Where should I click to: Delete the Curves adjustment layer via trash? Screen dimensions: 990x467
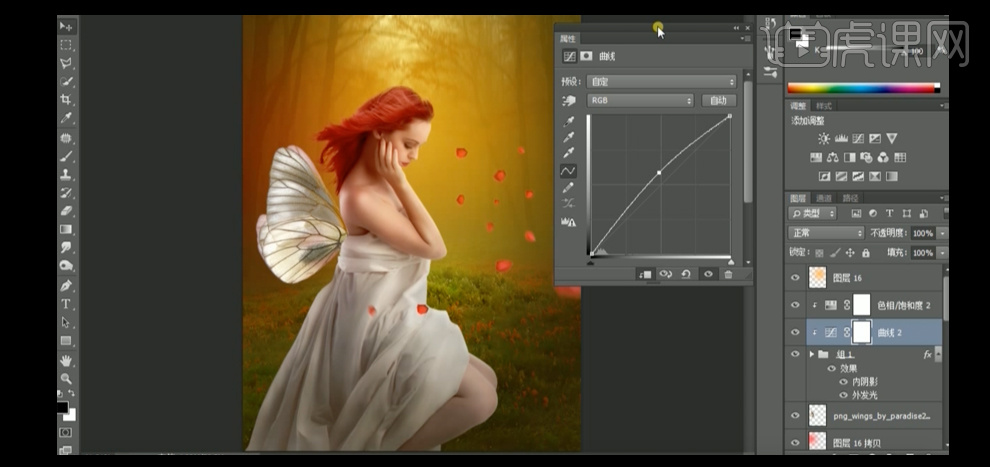click(729, 275)
